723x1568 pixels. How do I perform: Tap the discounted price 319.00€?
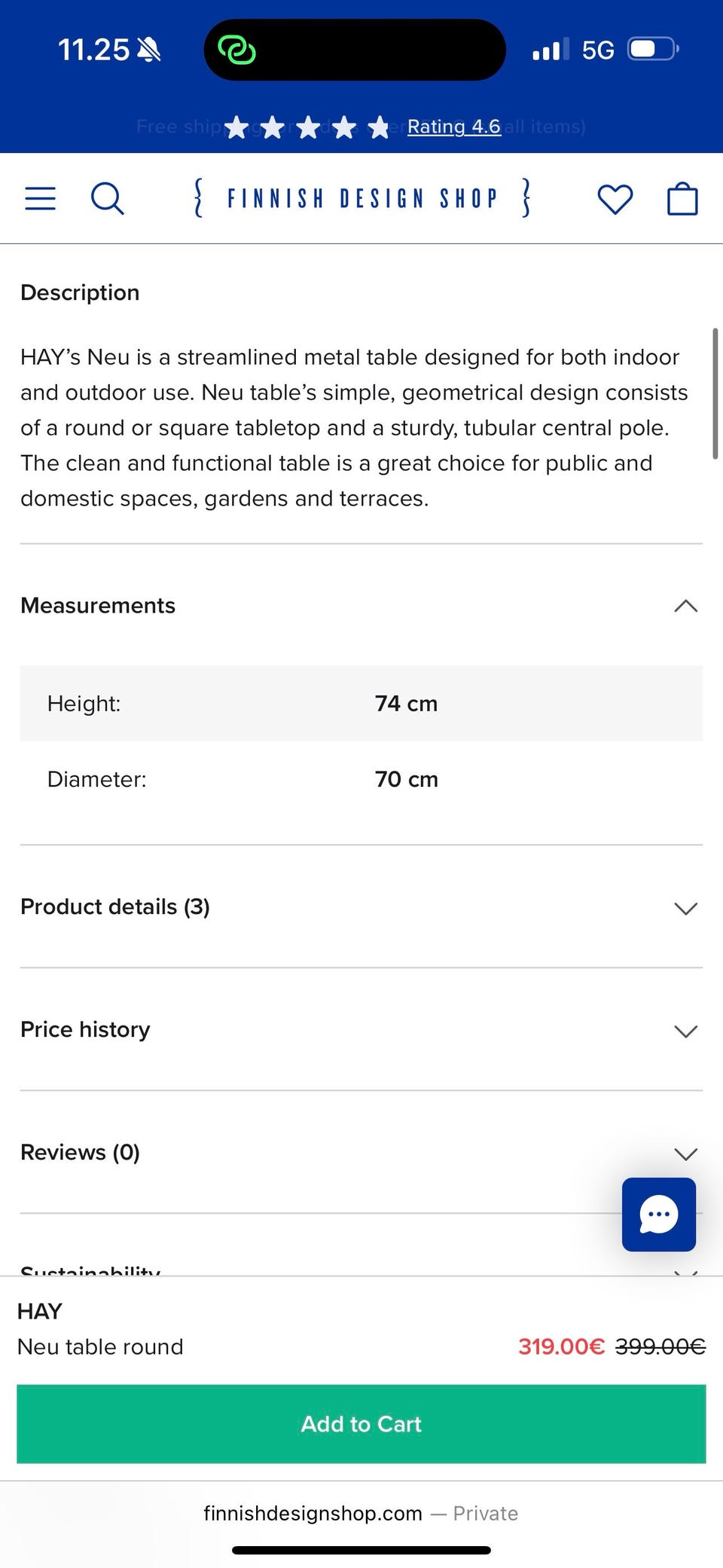click(x=561, y=1346)
